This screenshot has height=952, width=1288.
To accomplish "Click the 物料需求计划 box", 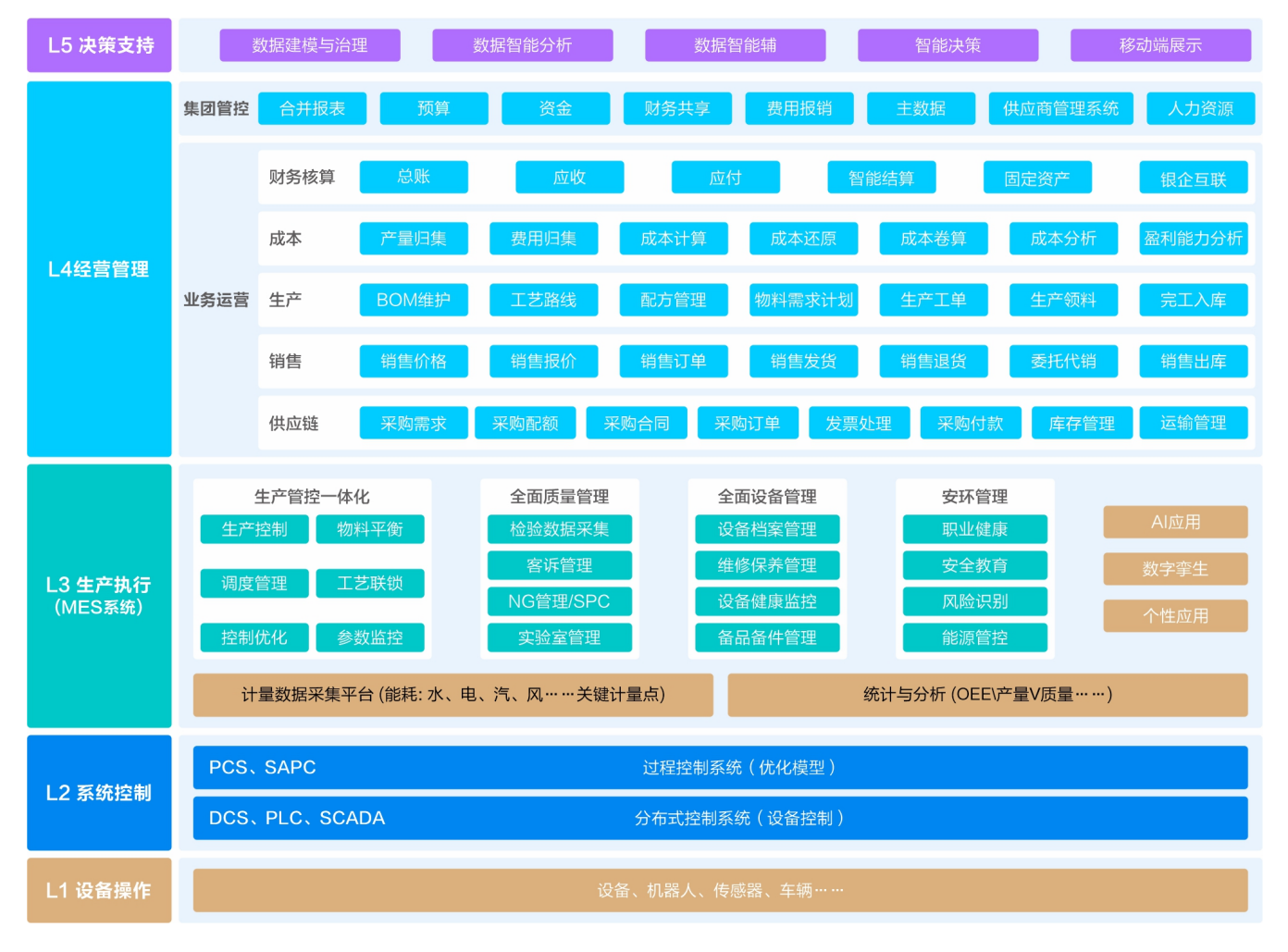I will pos(803,300).
